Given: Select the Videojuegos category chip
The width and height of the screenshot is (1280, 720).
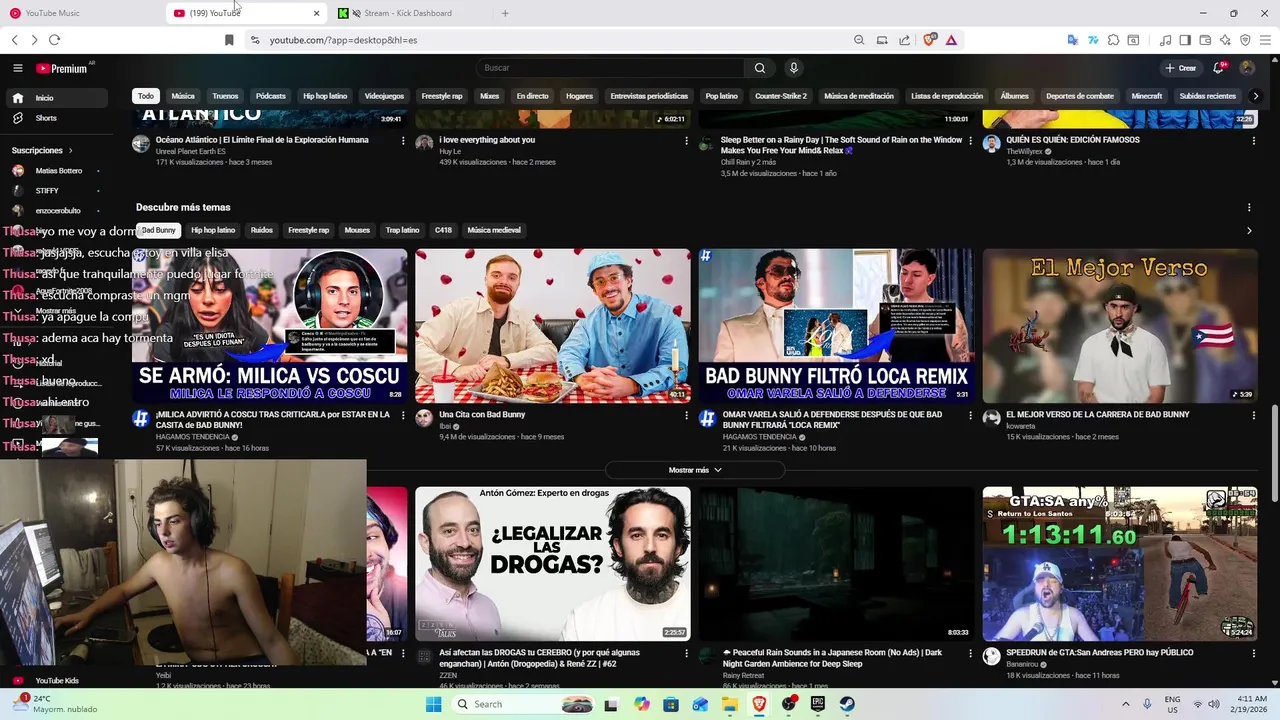Looking at the screenshot, I should click(384, 96).
